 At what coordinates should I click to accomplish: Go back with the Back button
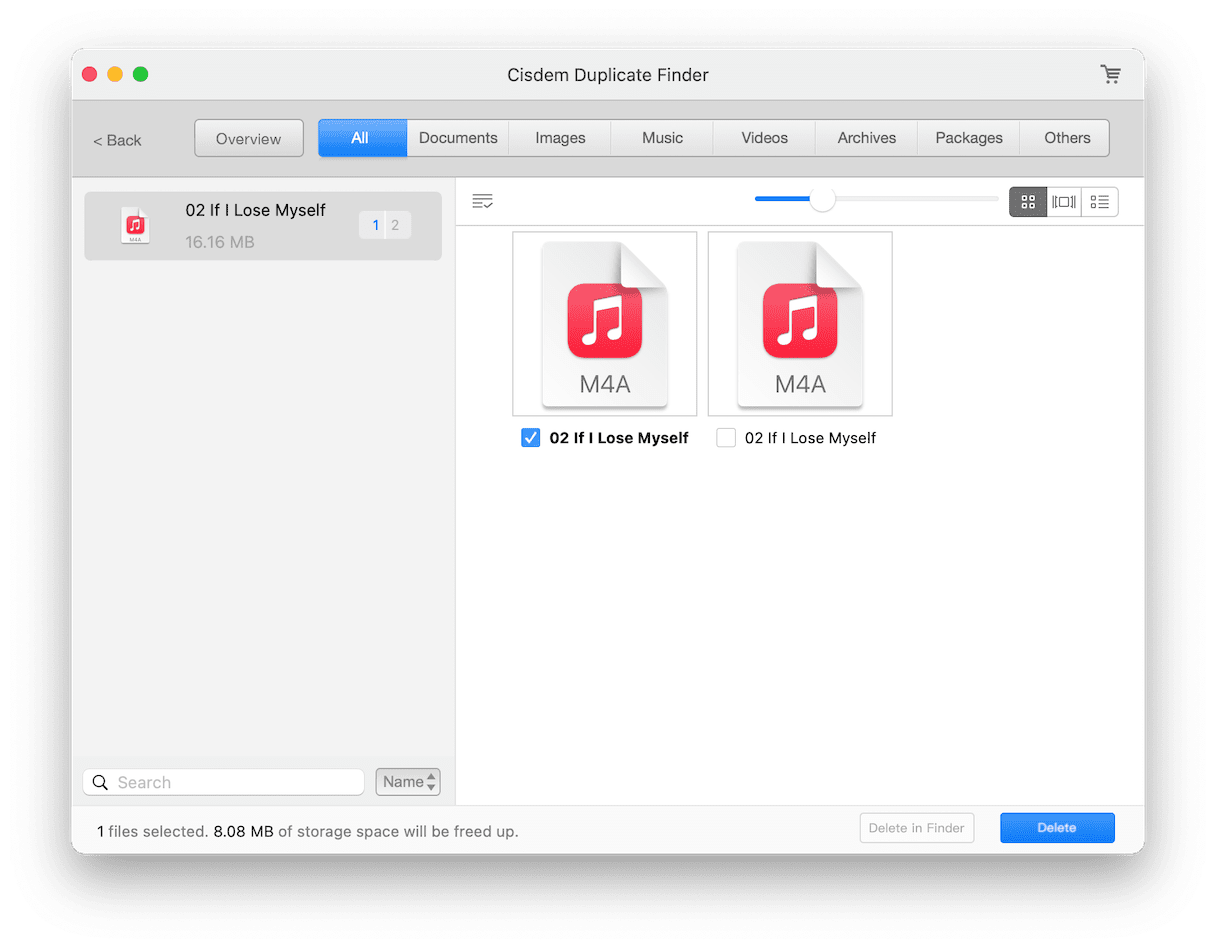coord(117,140)
